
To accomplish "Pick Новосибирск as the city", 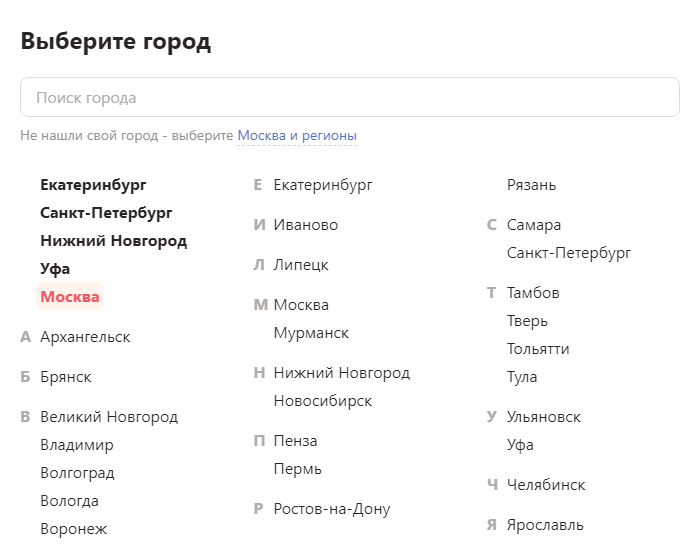I will click(323, 401).
